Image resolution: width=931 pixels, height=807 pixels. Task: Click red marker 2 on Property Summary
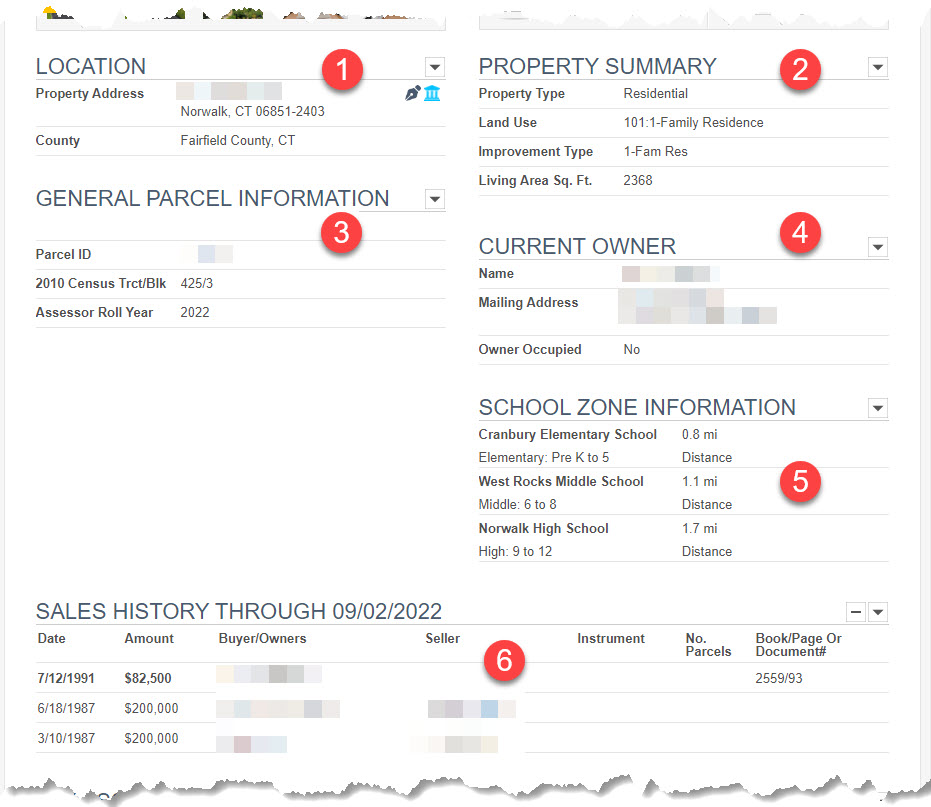point(800,70)
